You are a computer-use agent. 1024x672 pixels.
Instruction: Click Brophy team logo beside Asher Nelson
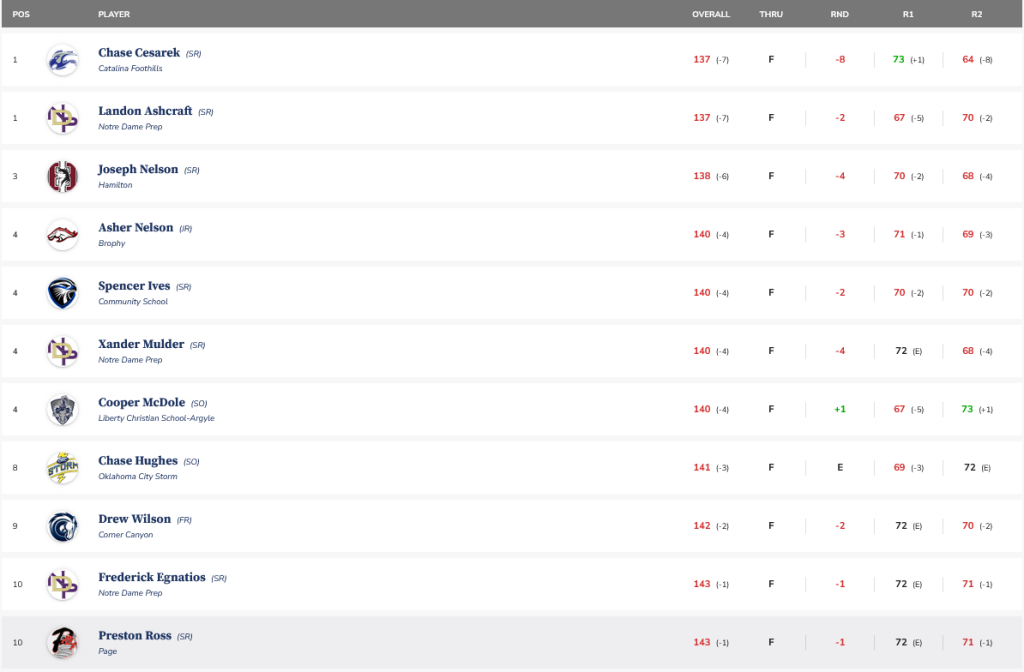62,235
